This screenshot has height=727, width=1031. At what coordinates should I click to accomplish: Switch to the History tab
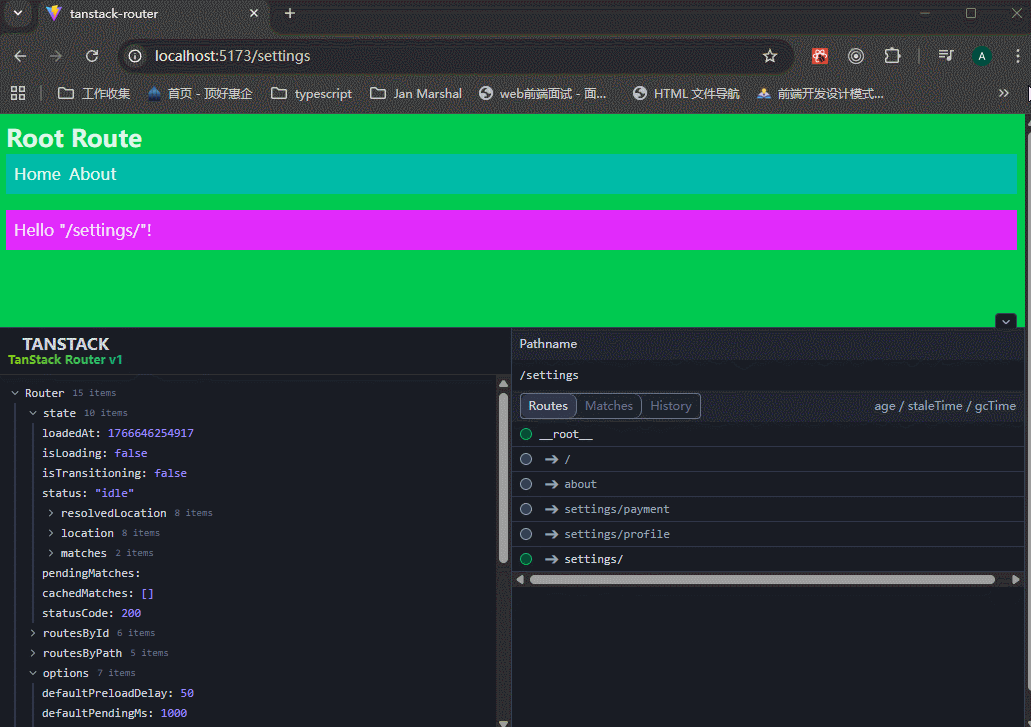point(670,406)
